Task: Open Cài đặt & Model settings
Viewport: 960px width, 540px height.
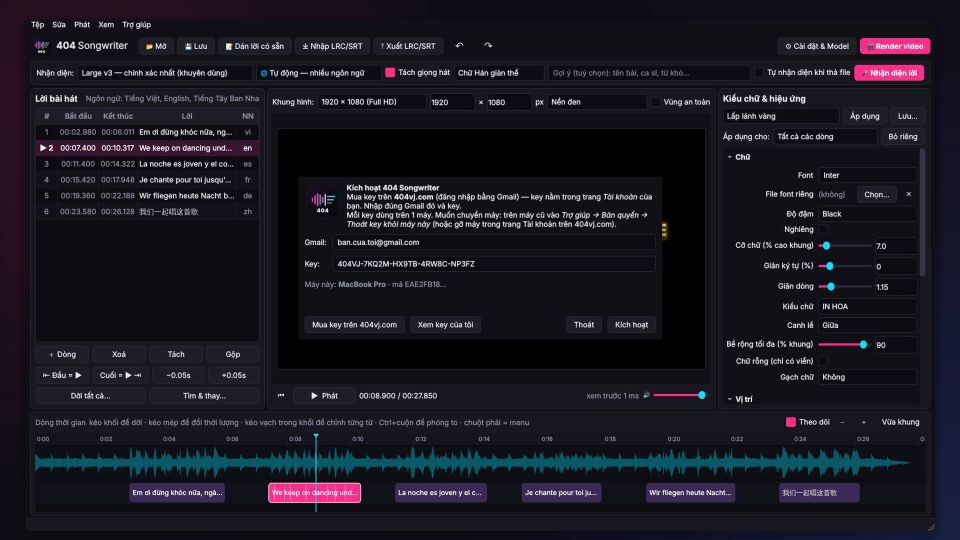Action: coord(817,46)
